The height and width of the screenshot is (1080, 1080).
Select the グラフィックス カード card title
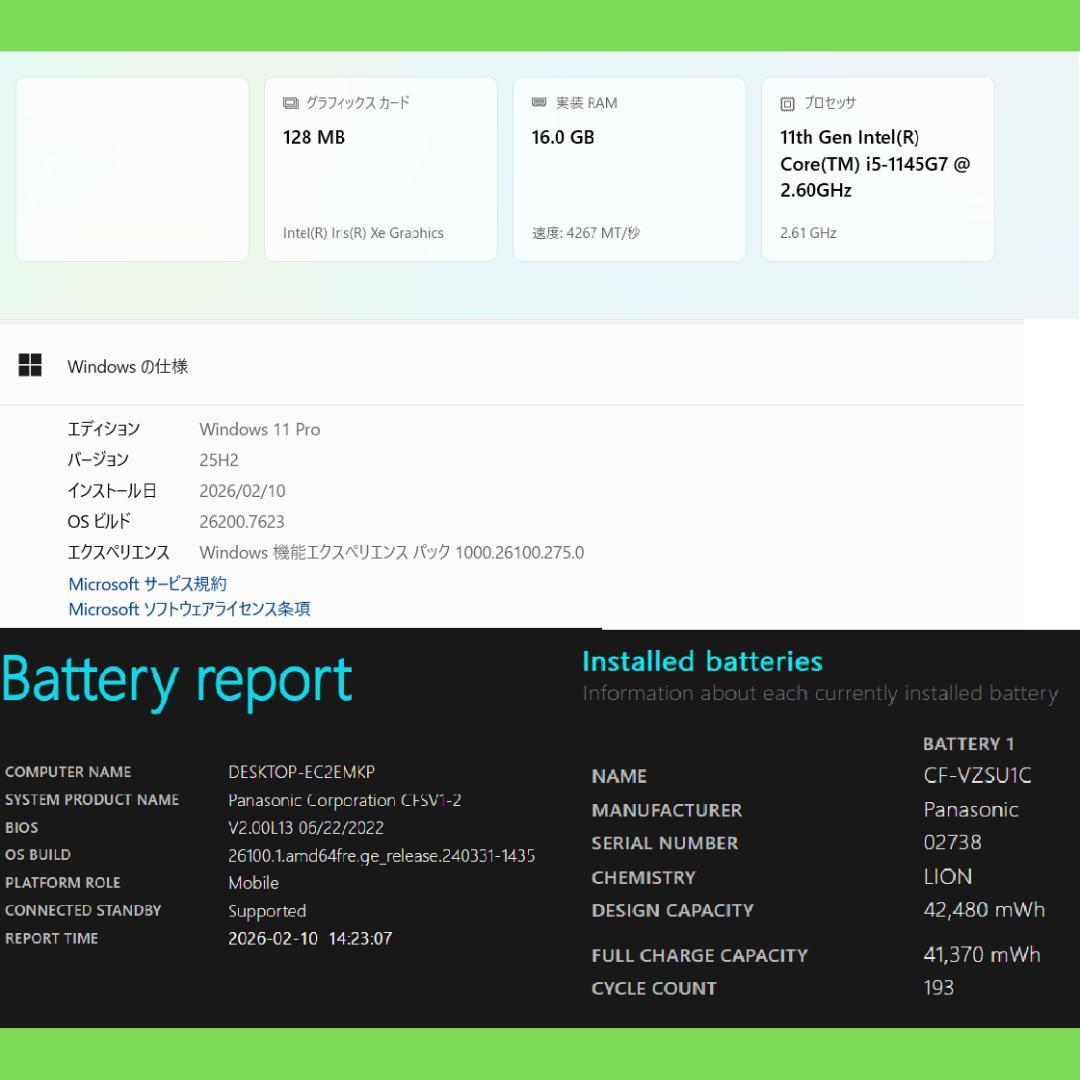357,103
